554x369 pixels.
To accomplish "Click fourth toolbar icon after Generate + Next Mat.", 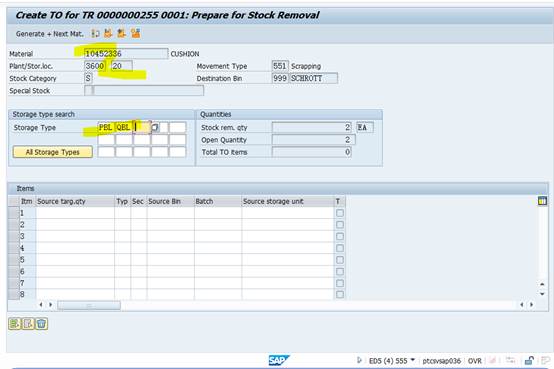I will [135, 33].
